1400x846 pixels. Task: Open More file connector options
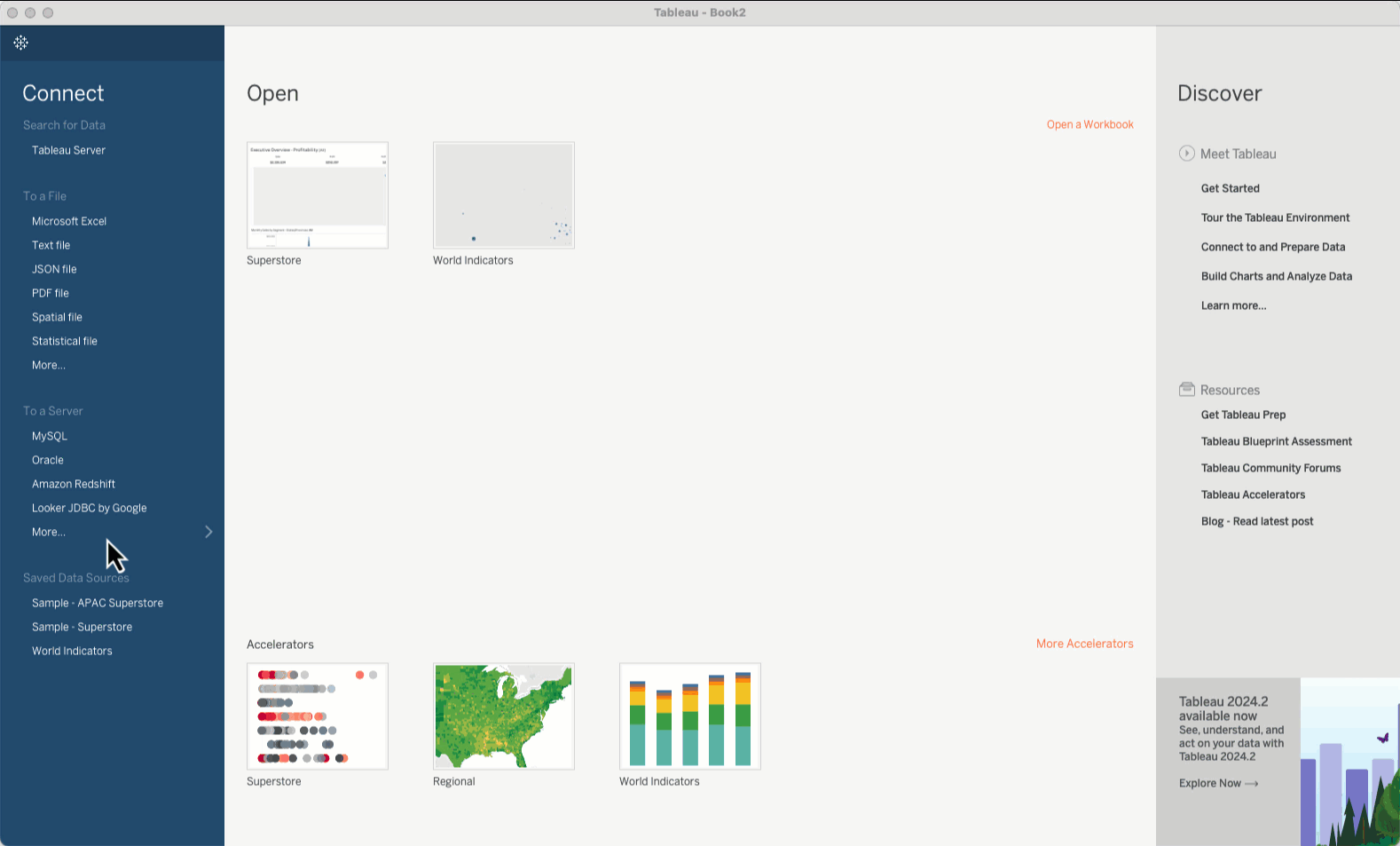[49, 365]
